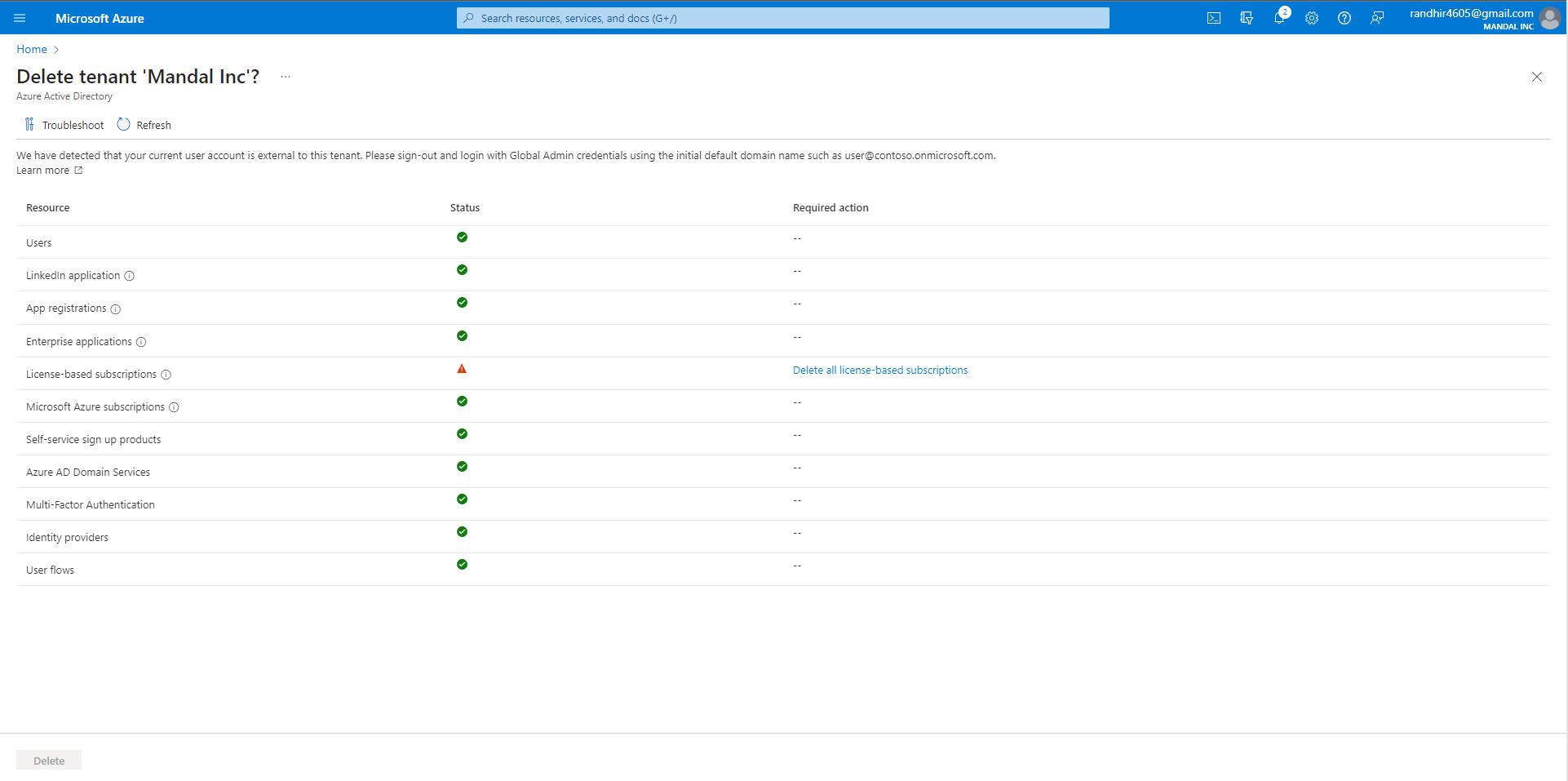Click green check status for Self-service sign up products
This screenshot has width=1568, height=781.
pos(463,434)
